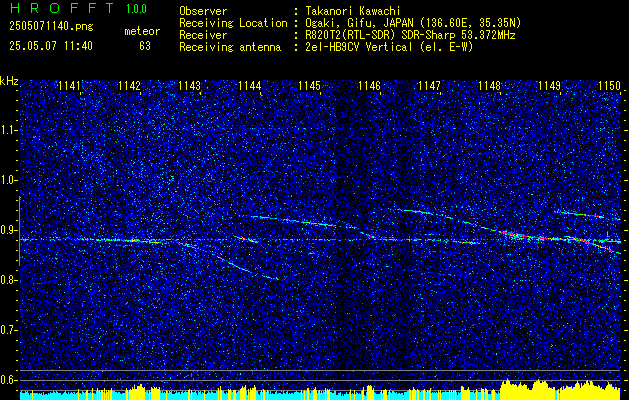629x400 pixels.
Task: Click the 0.9 kHz axis label
Action: coord(8,230)
